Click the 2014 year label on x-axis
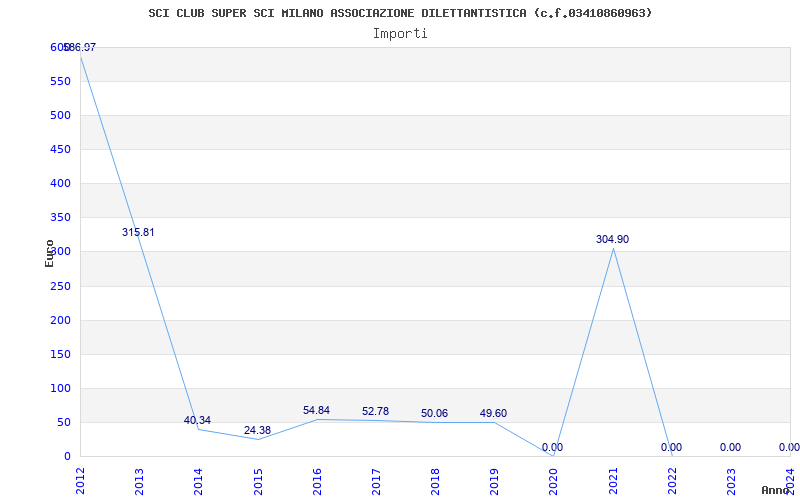Viewport: 800px width, 500px height. 198,482
